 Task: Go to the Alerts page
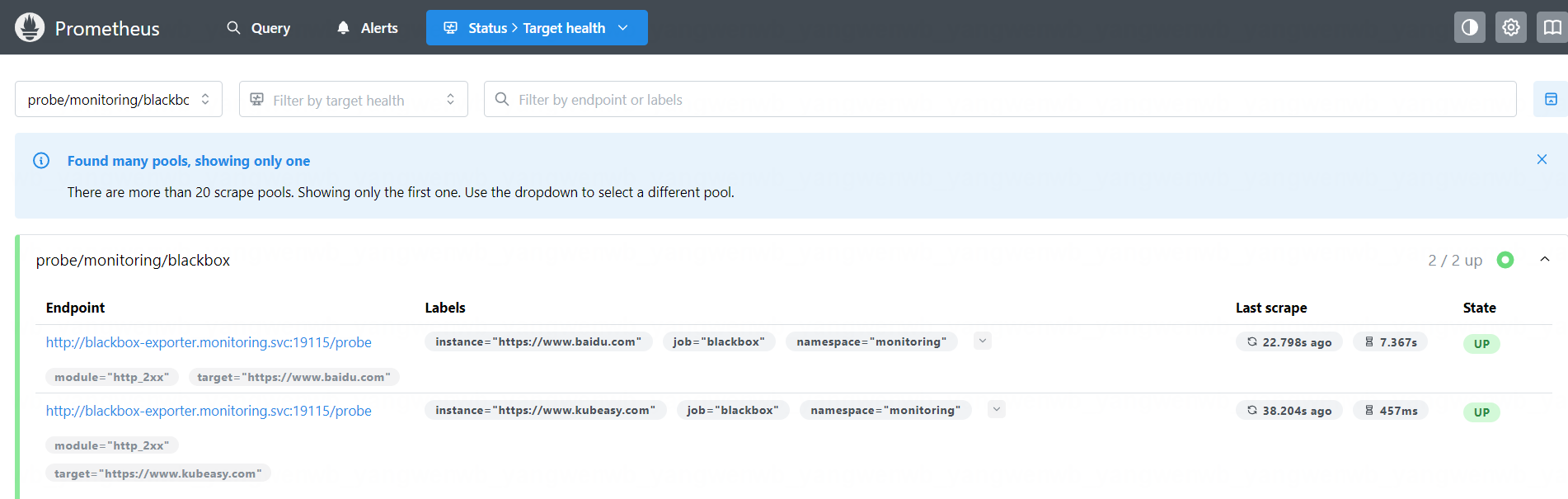coord(367,28)
